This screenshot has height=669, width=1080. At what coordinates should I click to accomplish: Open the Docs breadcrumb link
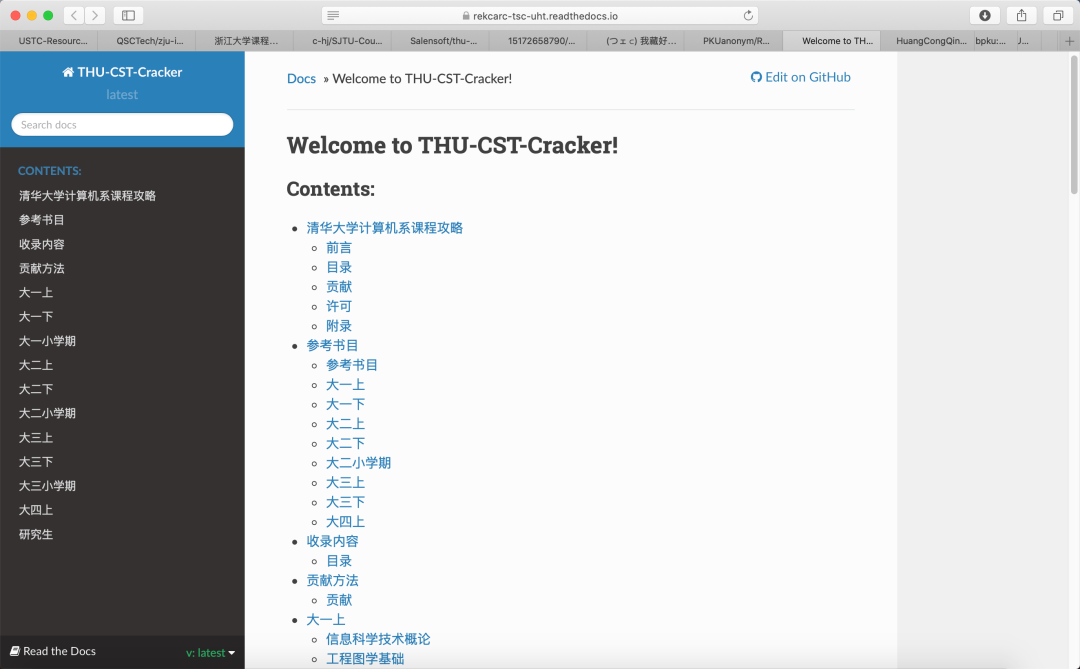click(301, 79)
